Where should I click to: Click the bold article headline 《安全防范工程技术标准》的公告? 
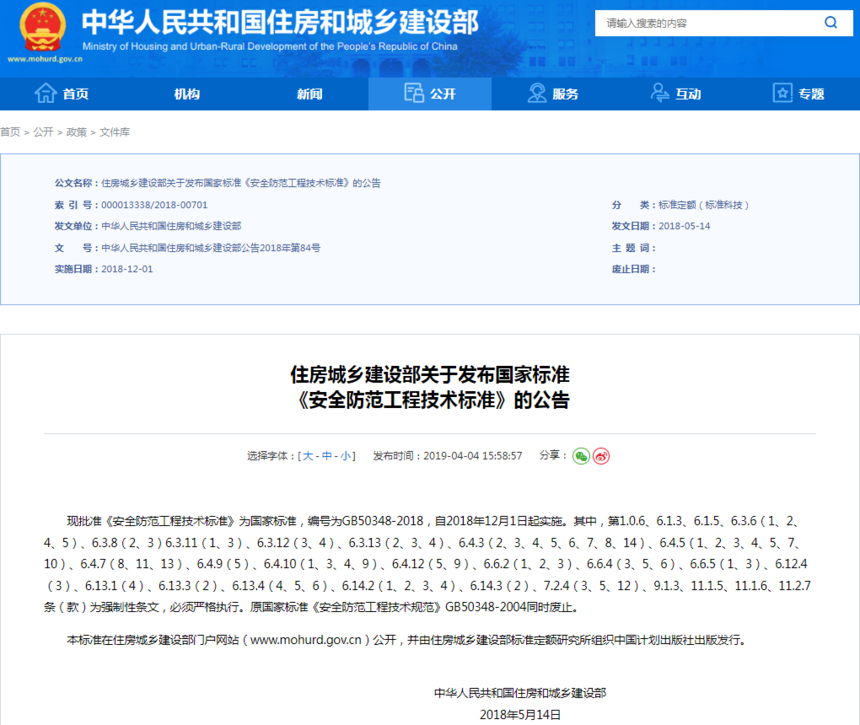(x=430, y=400)
